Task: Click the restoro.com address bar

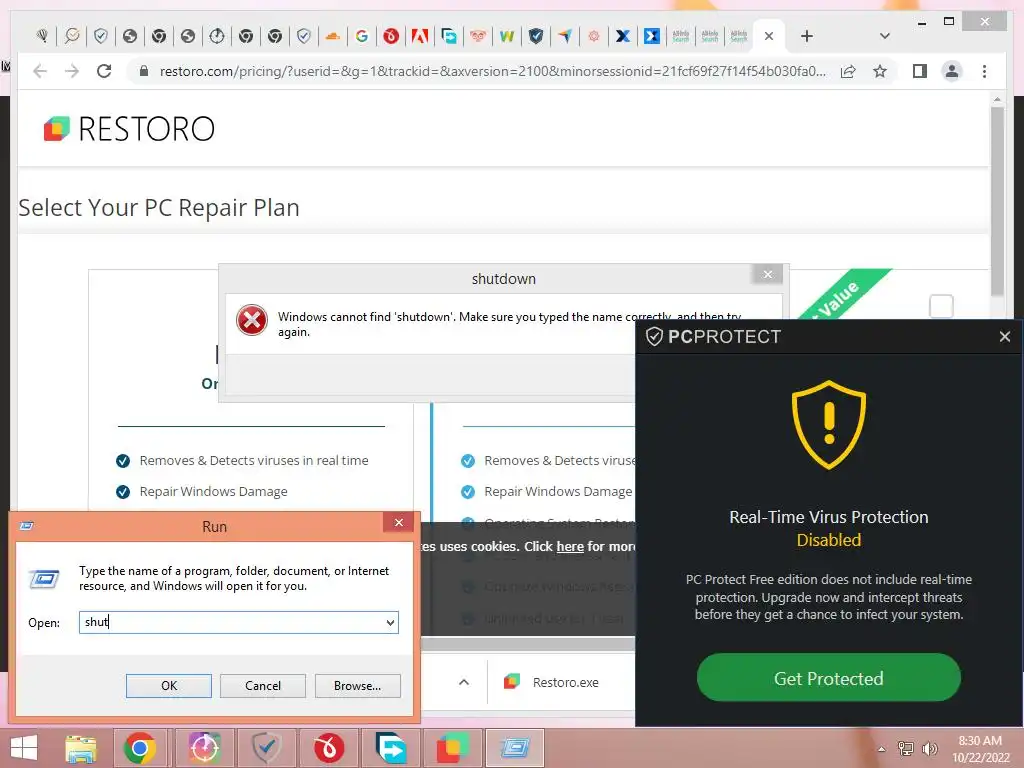Action: point(492,71)
